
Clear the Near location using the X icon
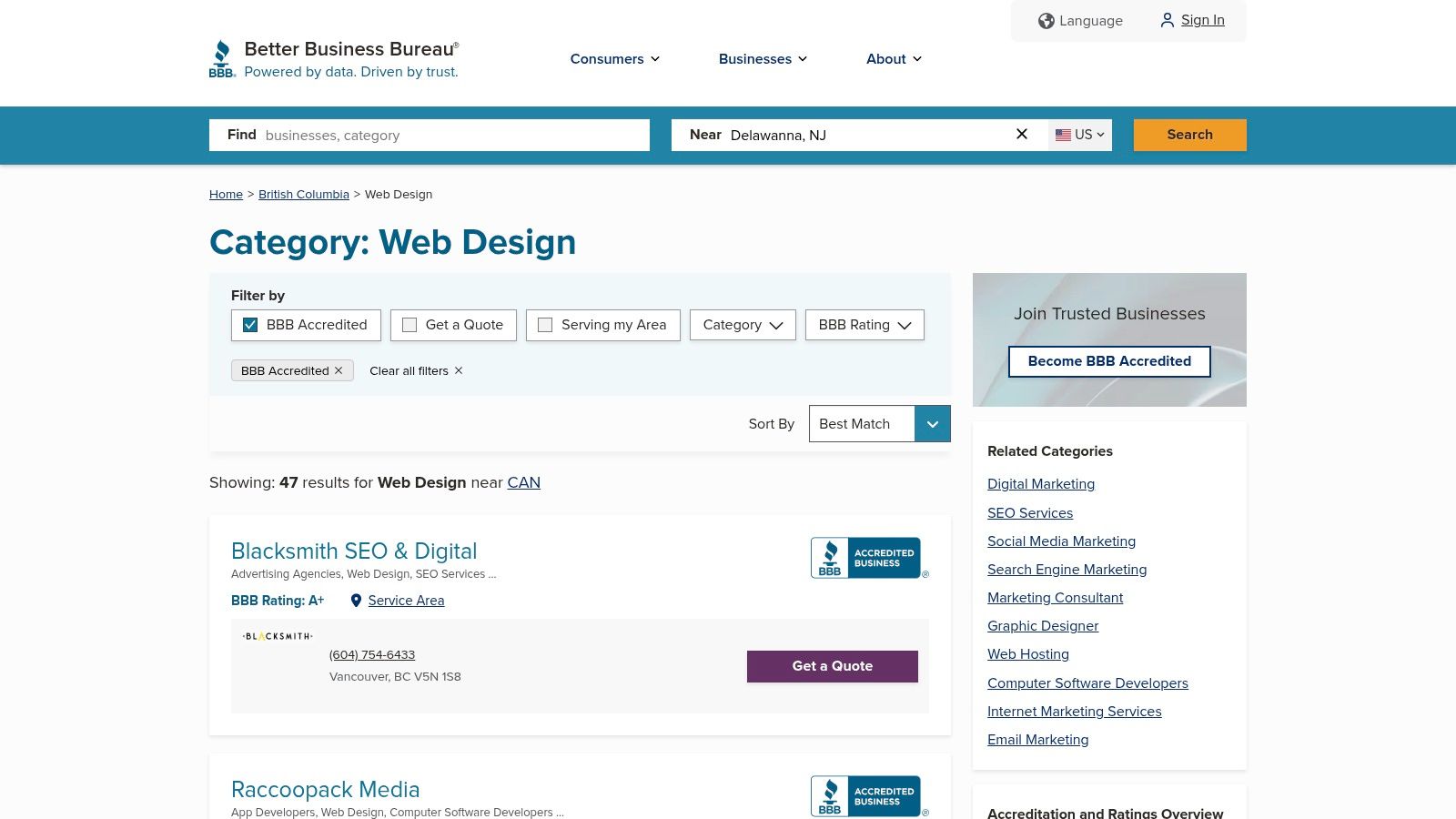tap(1021, 134)
